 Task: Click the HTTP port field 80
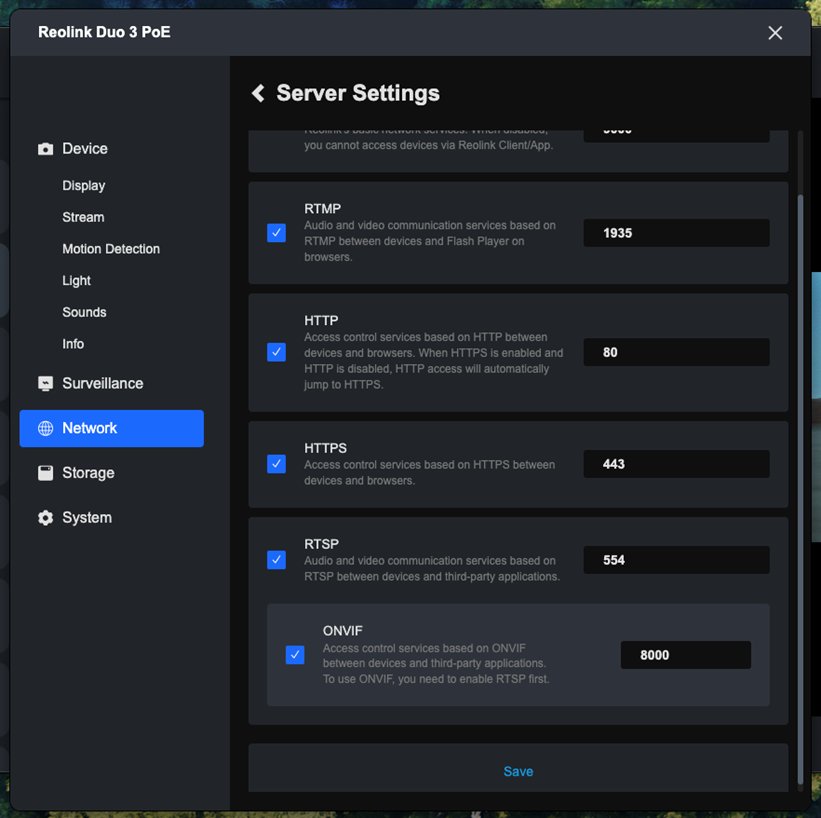pos(676,352)
